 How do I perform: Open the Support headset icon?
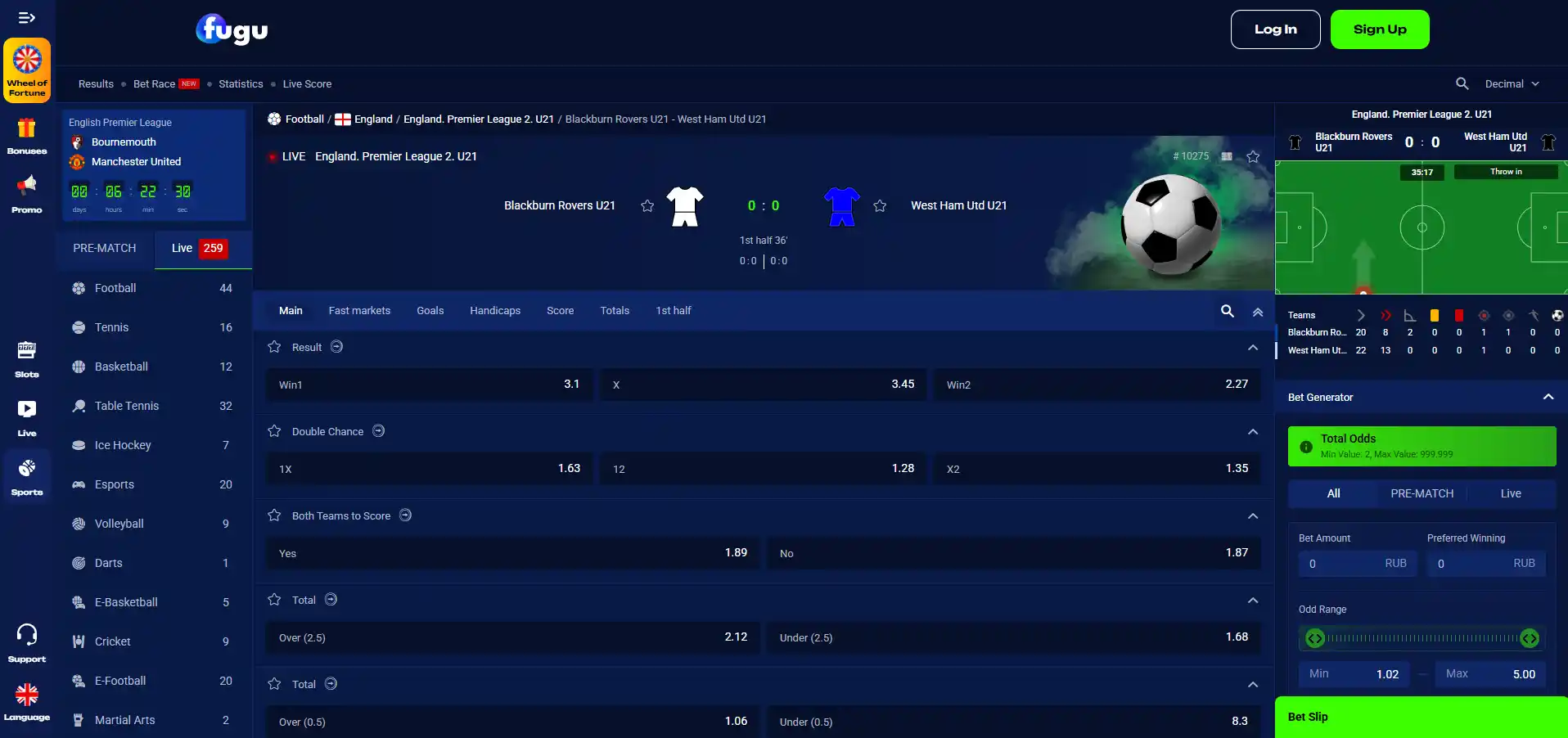click(27, 643)
